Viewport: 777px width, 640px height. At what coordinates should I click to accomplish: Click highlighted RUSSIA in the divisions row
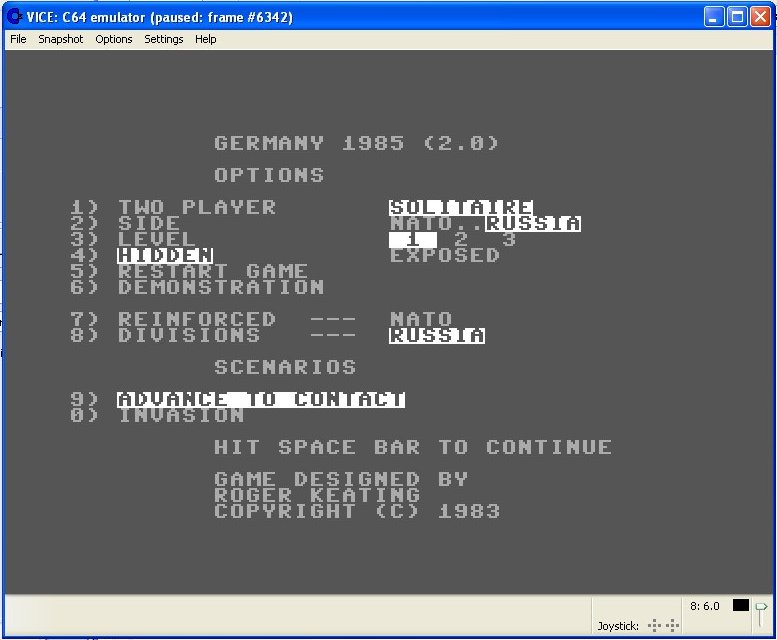click(x=437, y=335)
